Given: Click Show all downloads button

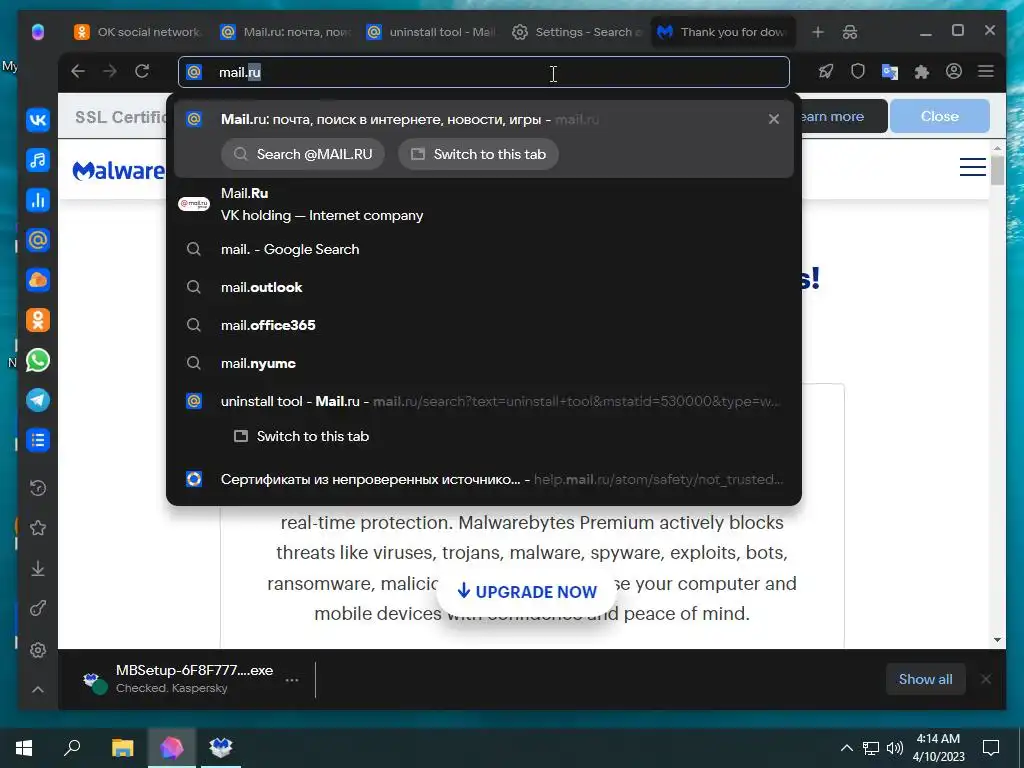Looking at the screenshot, I should (x=925, y=679).
